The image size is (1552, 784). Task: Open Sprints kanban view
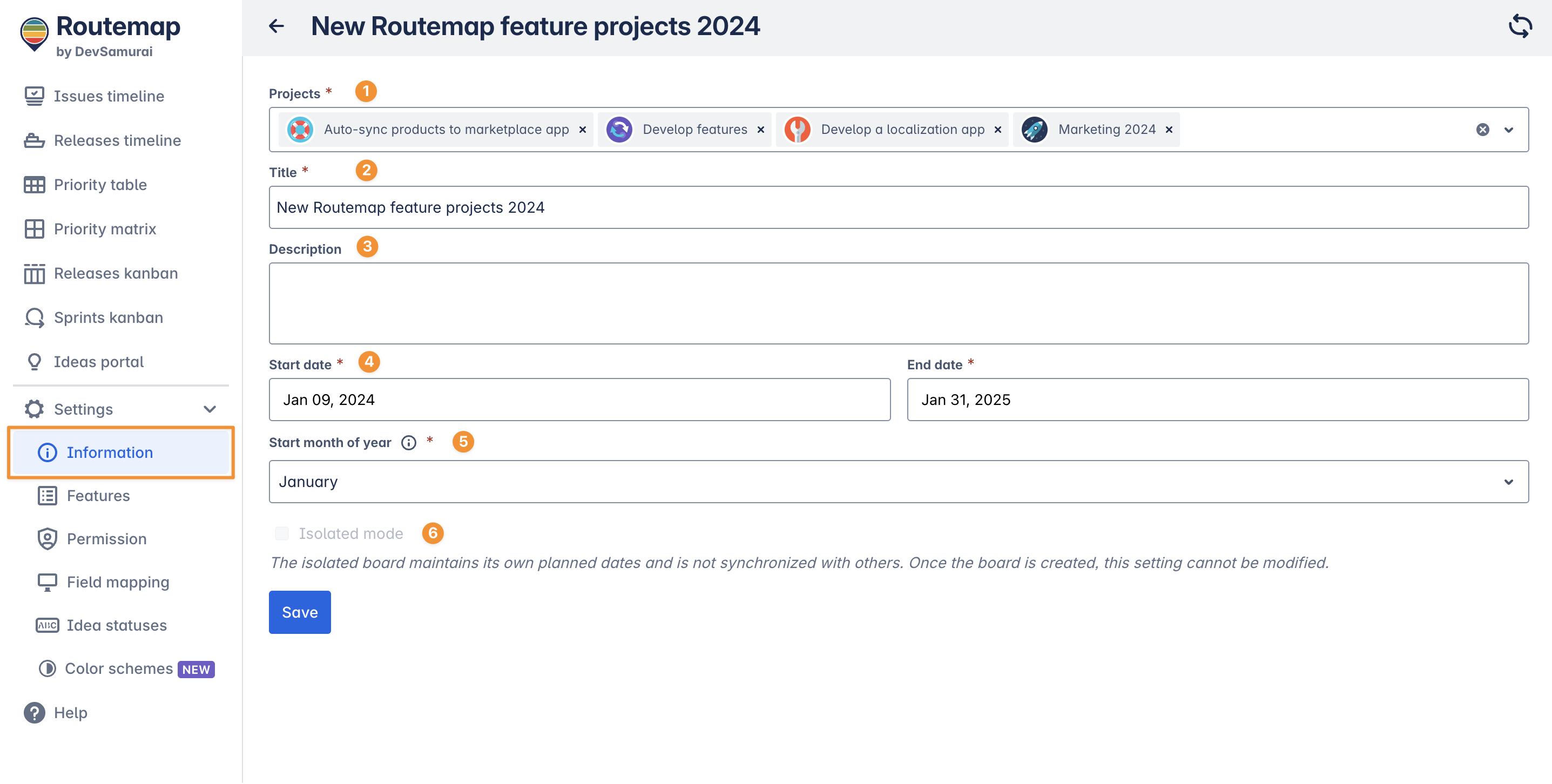point(108,317)
